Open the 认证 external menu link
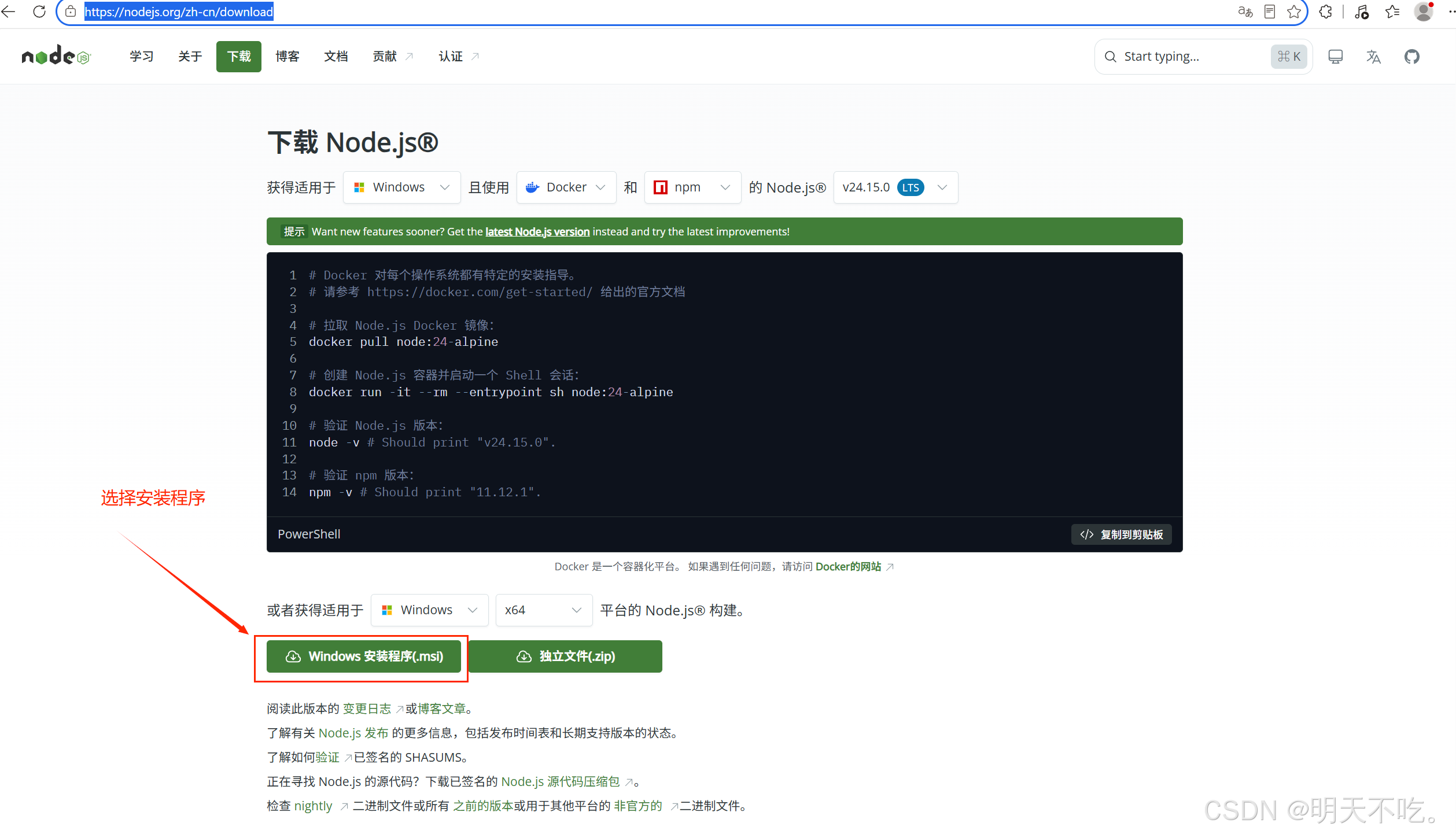Viewport: 1456px width, 834px height. click(x=459, y=56)
